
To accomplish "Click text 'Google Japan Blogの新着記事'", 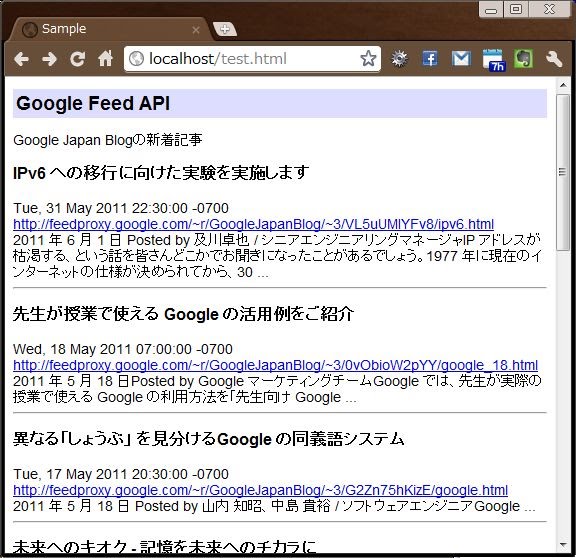I will pos(108,140).
